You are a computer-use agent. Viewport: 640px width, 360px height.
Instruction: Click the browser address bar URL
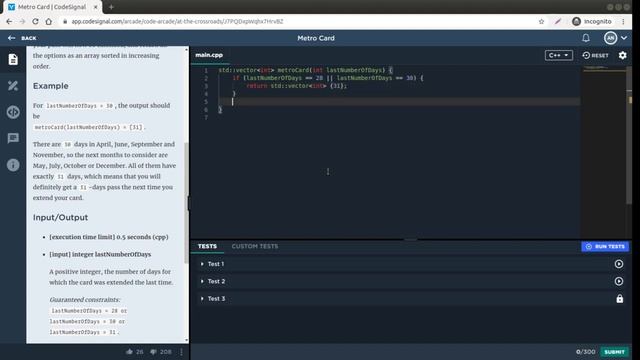tap(177, 22)
